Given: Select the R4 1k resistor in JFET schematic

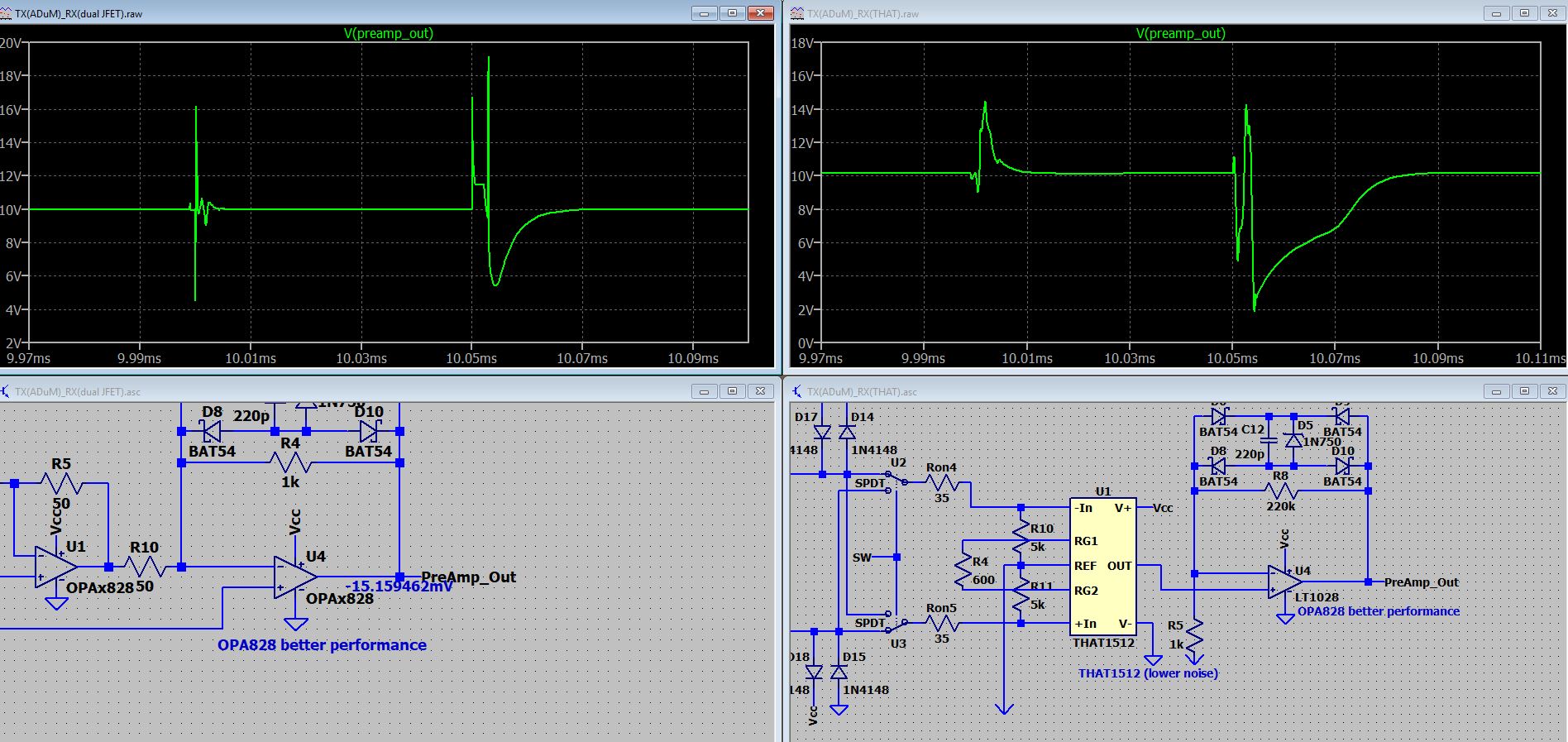Looking at the screenshot, I should tap(289, 462).
